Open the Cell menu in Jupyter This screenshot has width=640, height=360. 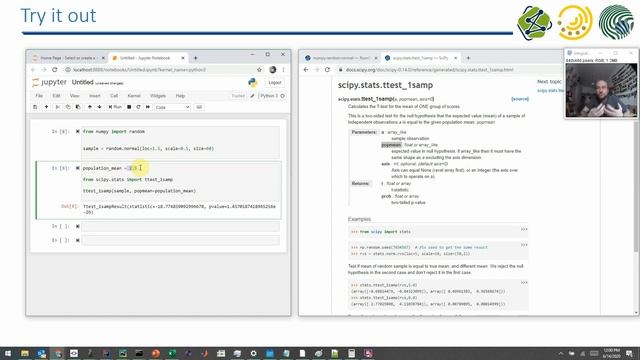click(114, 96)
